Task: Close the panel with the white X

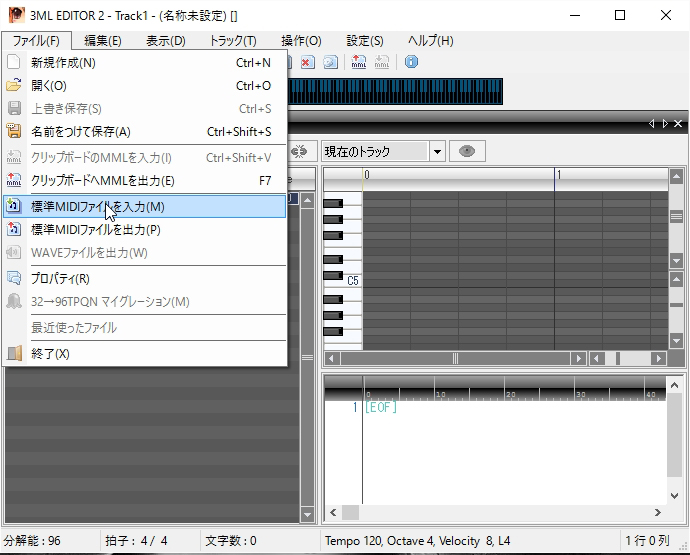Action: (678, 124)
